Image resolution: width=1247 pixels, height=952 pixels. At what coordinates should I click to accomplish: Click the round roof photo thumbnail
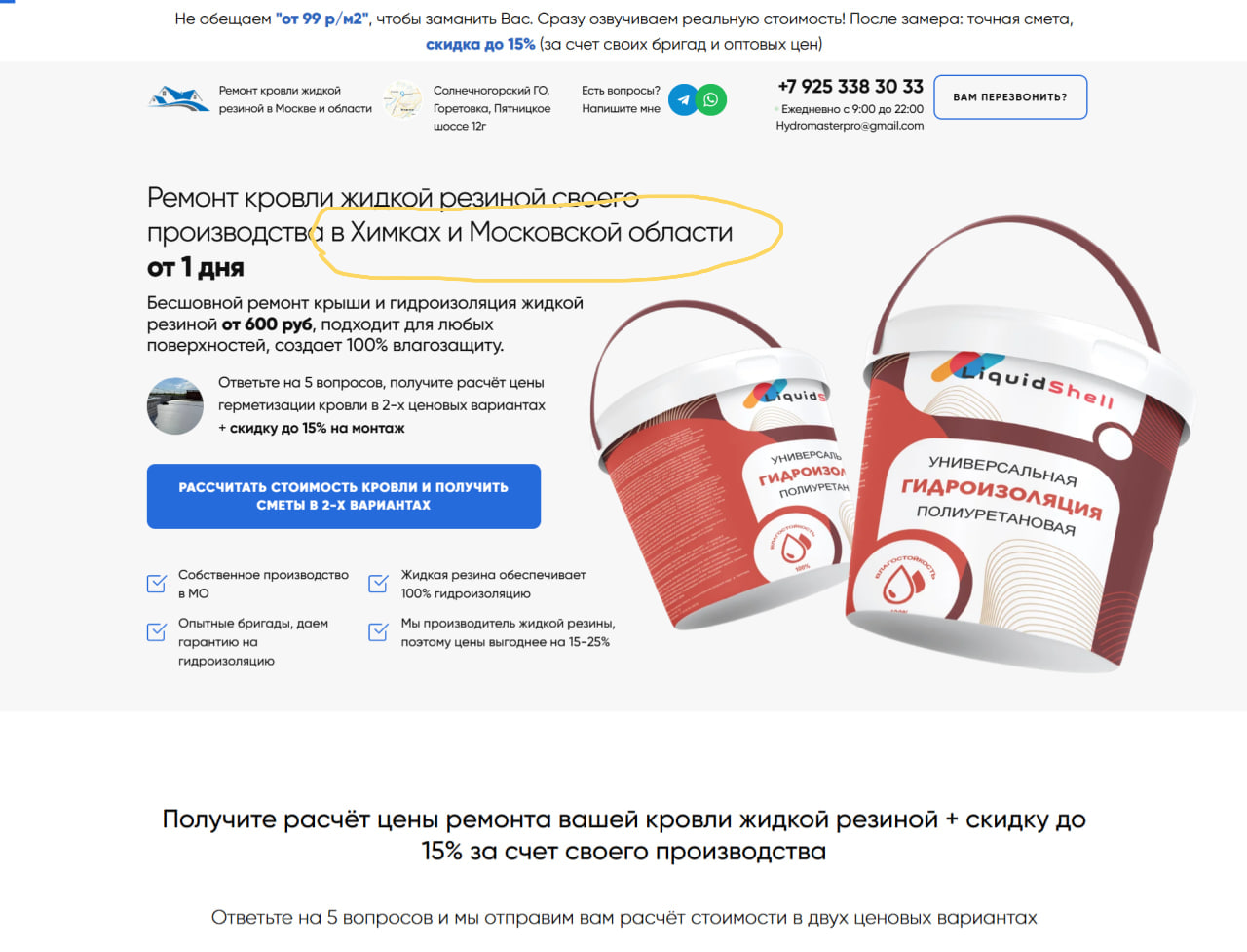point(175,405)
